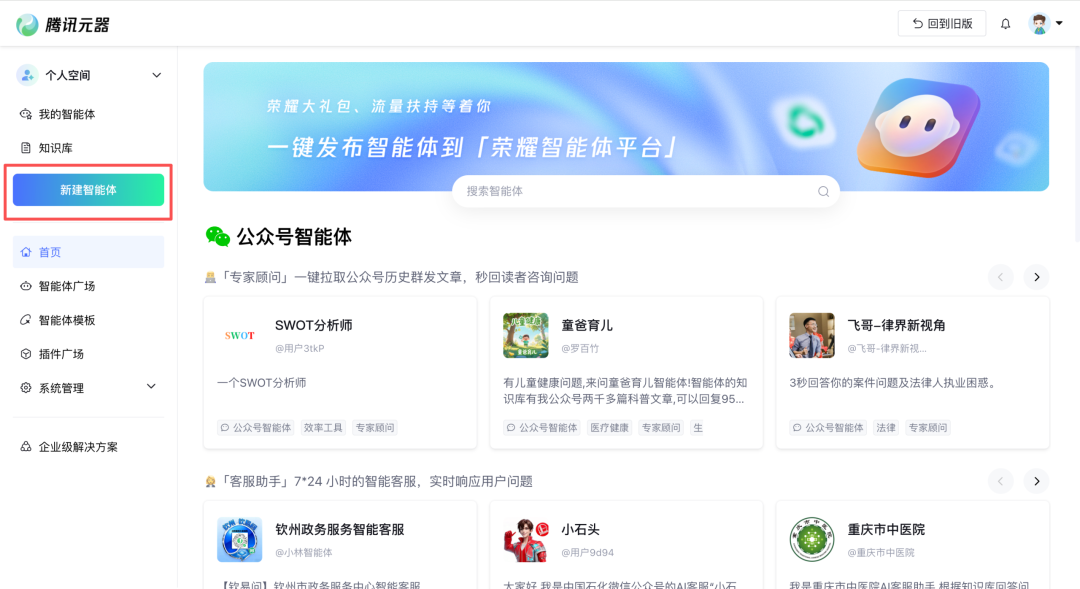Viewport: 1080px width, 589px height.
Task: Click the 新建智能体 button
Action: pyautogui.click(x=88, y=188)
